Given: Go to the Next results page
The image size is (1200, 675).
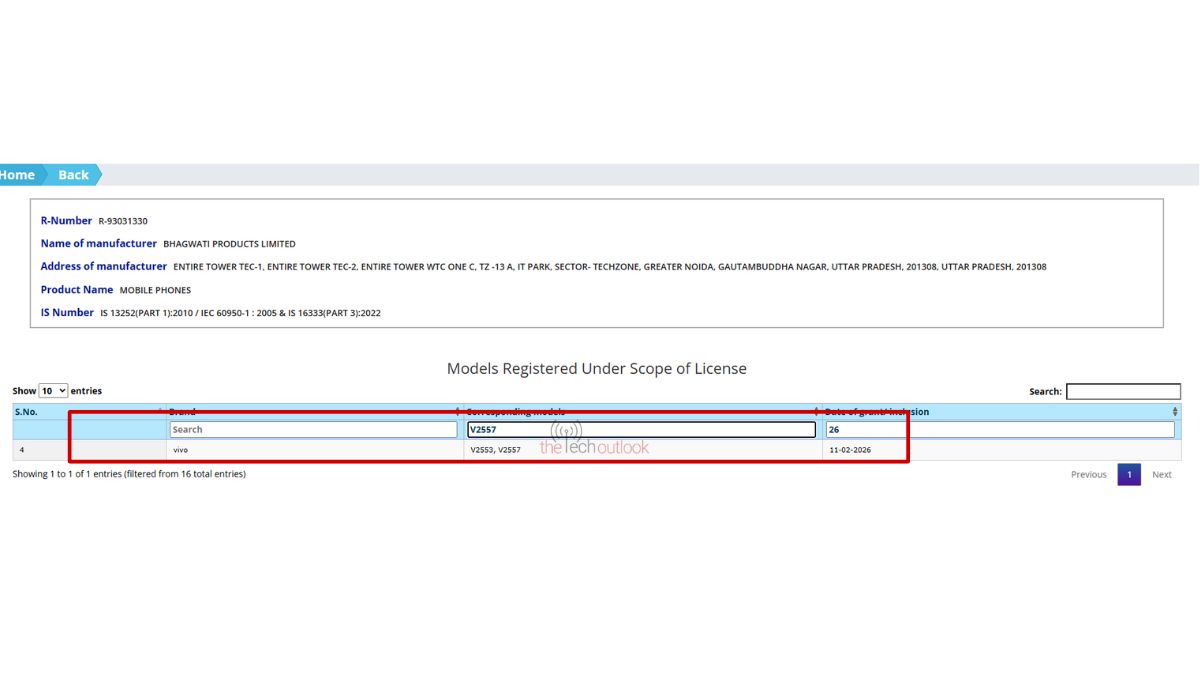Looking at the screenshot, I should click(1161, 475).
